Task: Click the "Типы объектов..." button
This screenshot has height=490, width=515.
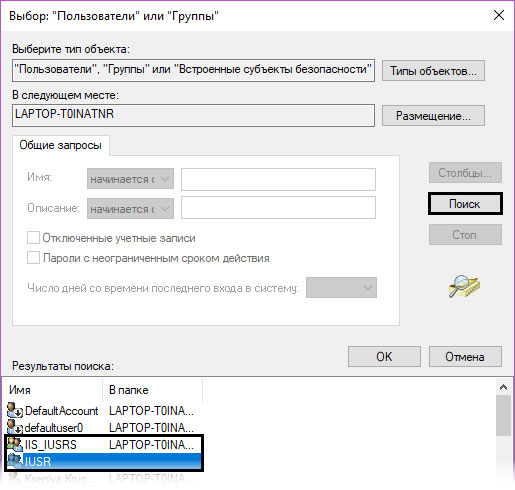Action: click(433, 70)
